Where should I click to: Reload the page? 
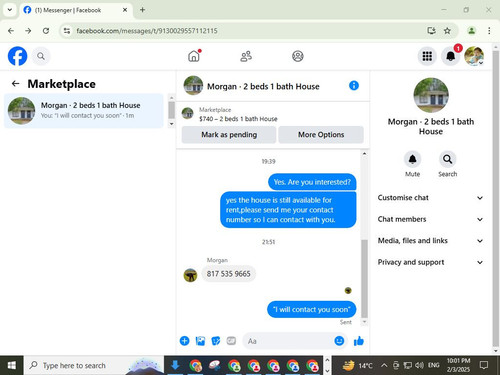tap(46, 31)
